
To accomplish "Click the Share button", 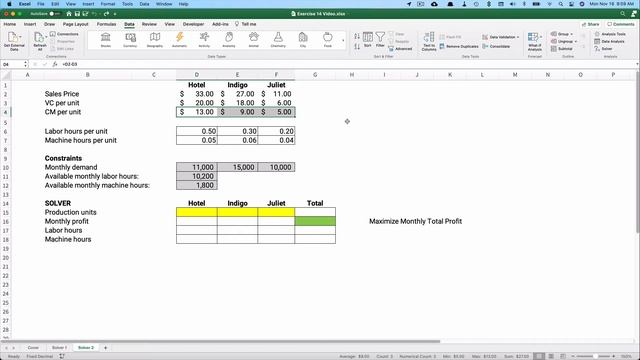I will point(591,24).
